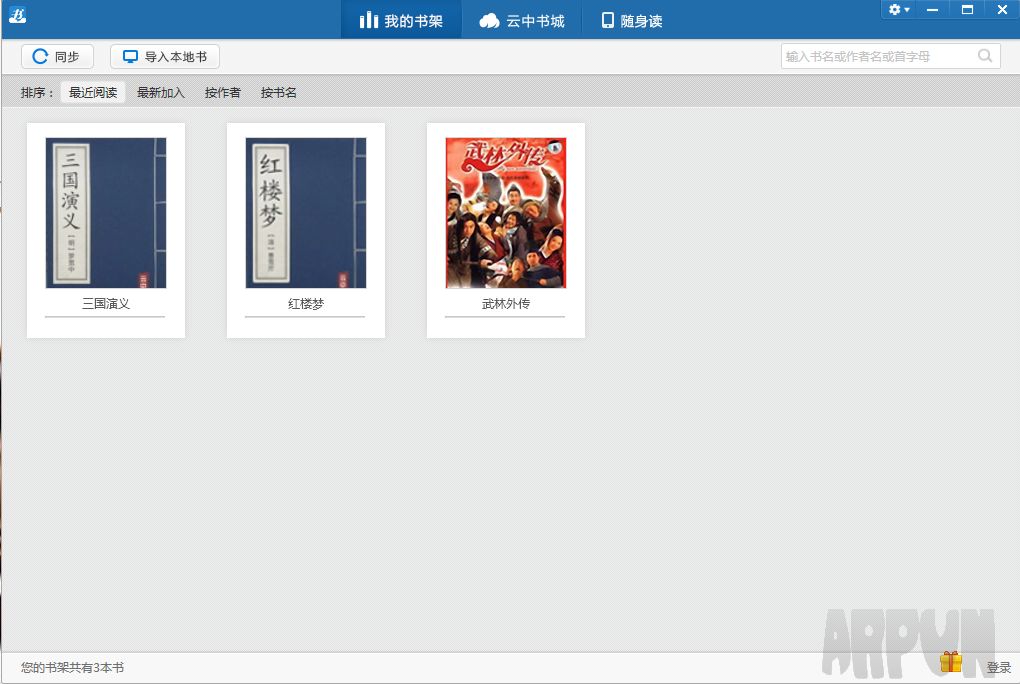1020x684 pixels.
Task: Select the 三国演义 title text
Action: [x=106, y=304]
